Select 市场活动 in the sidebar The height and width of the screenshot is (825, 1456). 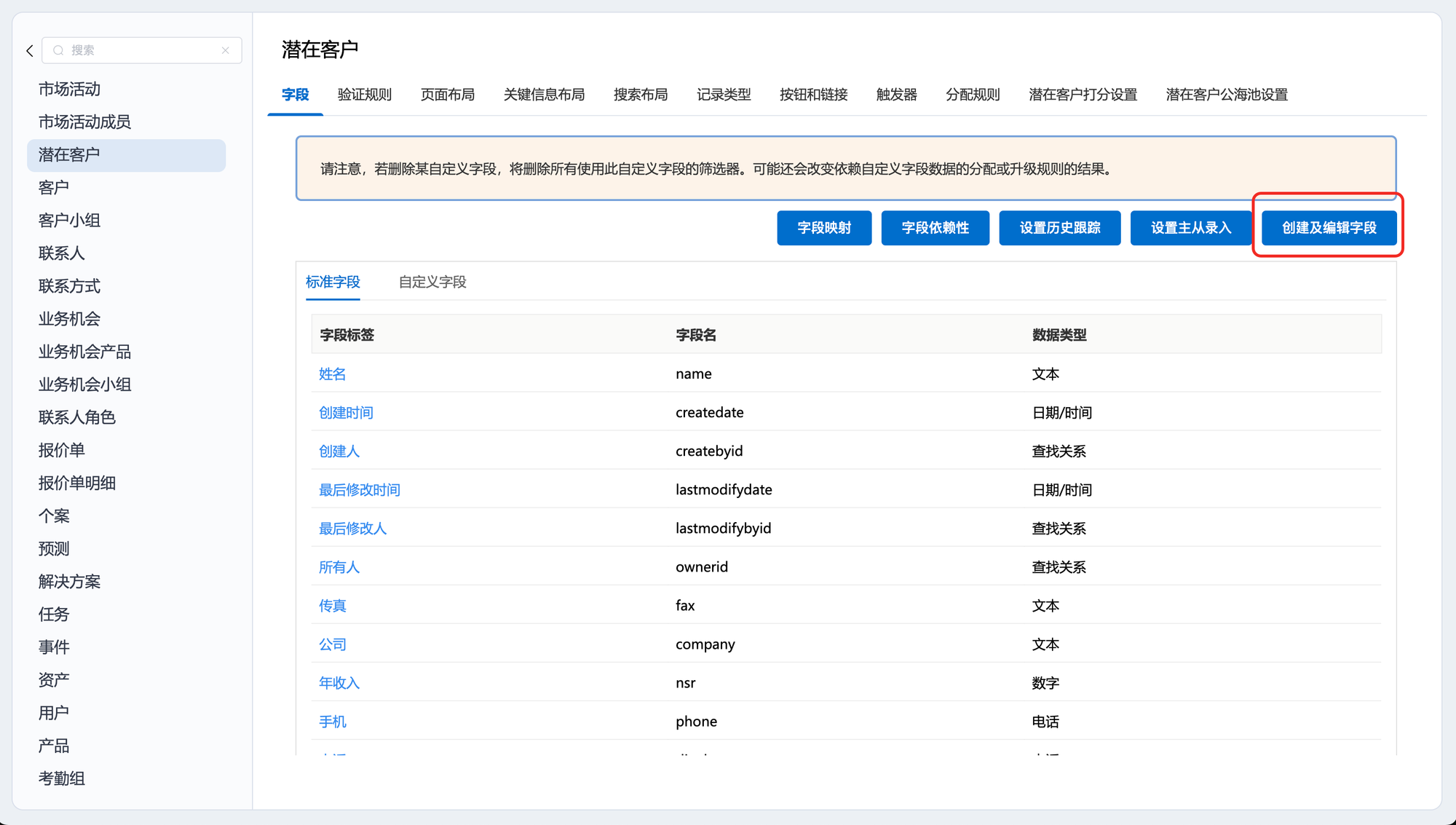pos(69,89)
